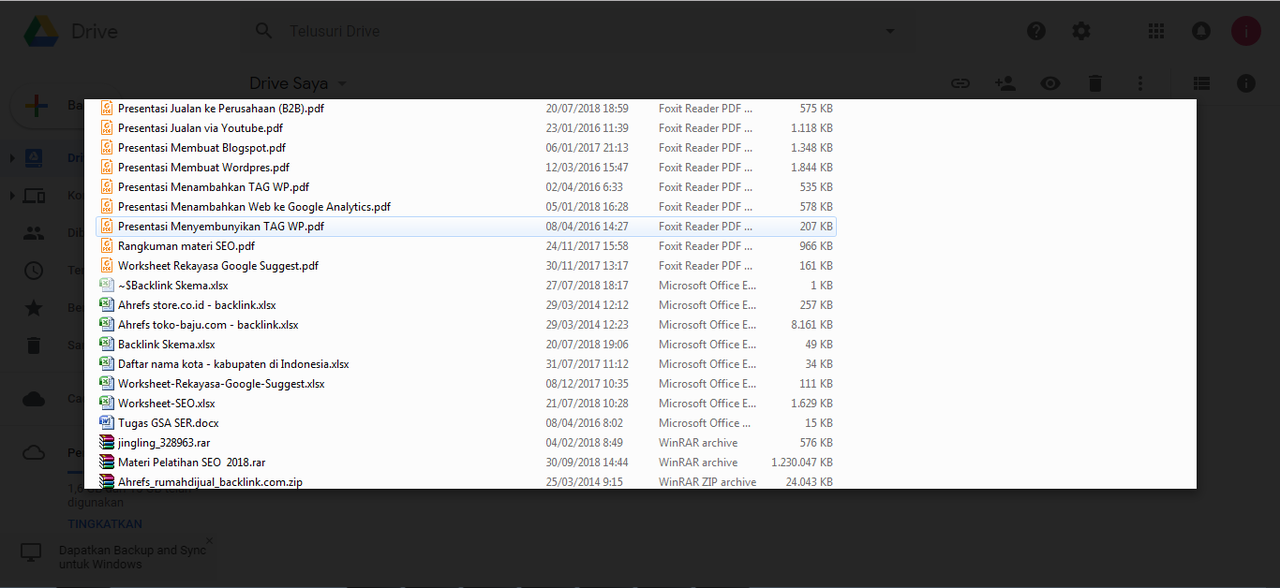Switch to list view layout

(1201, 84)
